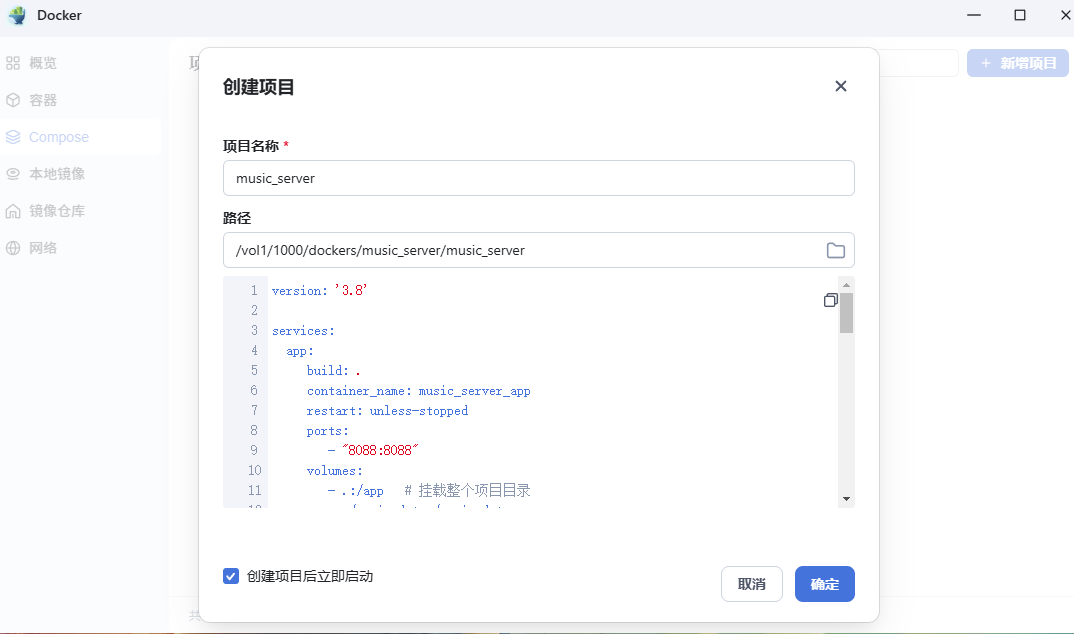Click the 项目名称 field containing music_server

click(538, 178)
